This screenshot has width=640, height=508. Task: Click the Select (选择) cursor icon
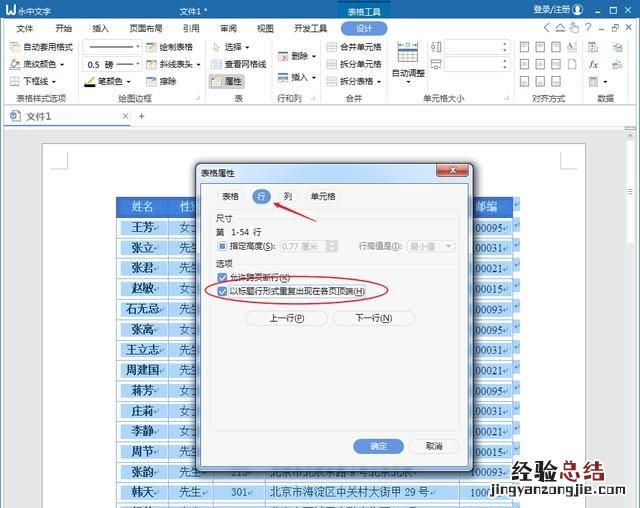216,47
